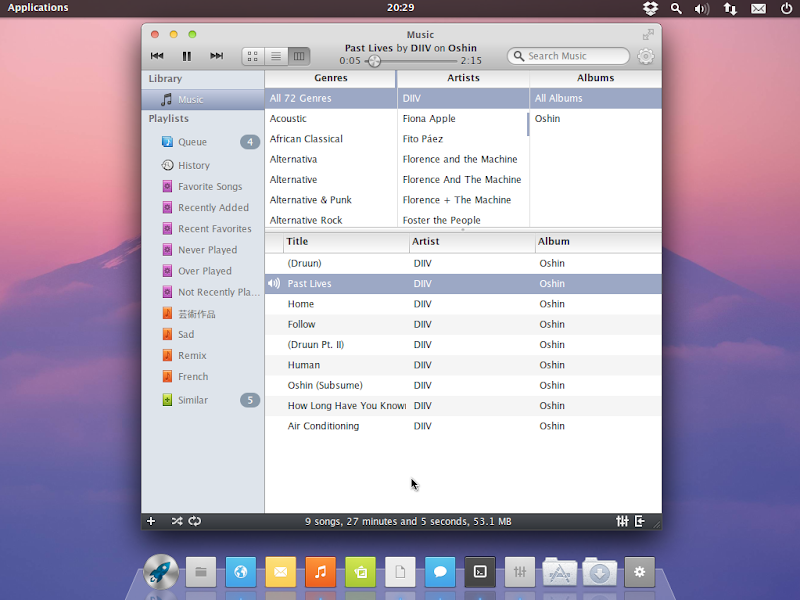
Task: Click the playback progress slider
Action: (x=410, y=61)
